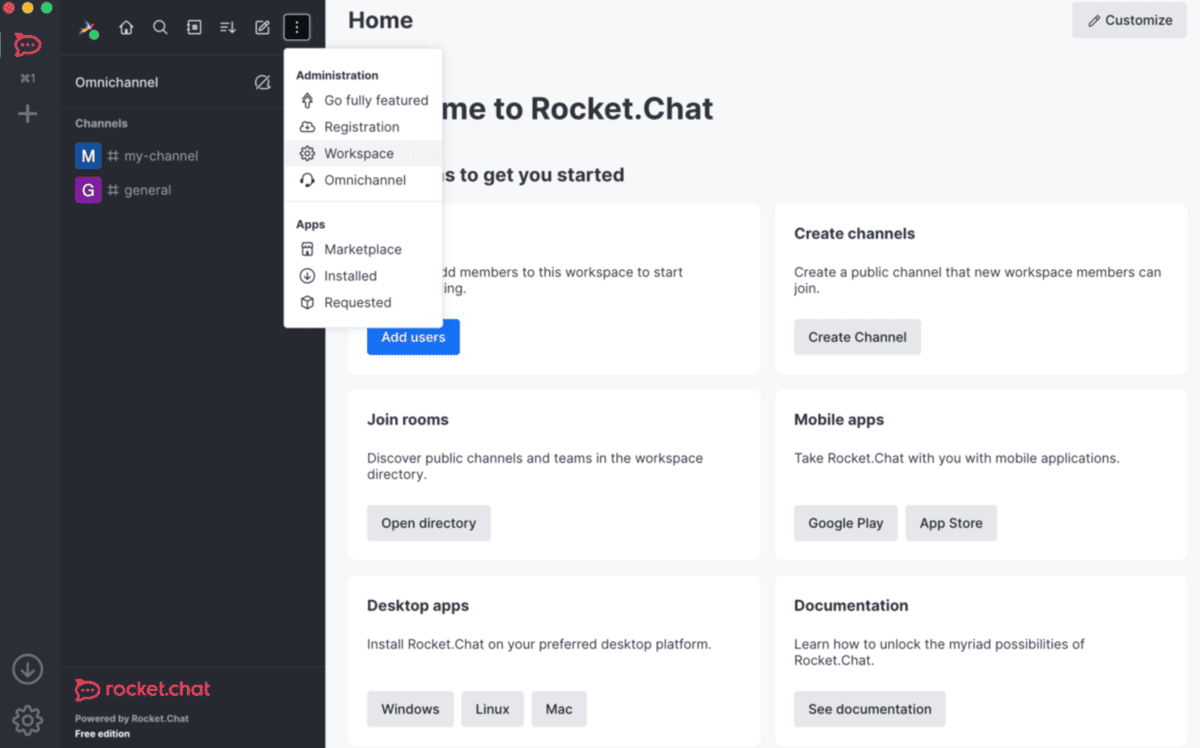Click the plus icon to add a server
The width and height of the screenshot is (1200, 748).
tap(27, 113)
